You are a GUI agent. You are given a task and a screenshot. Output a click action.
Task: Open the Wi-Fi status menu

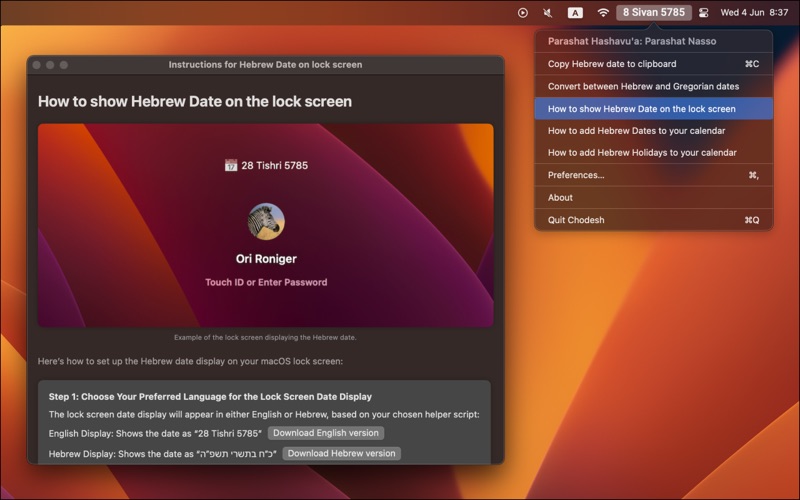click(x=603, y=13)
